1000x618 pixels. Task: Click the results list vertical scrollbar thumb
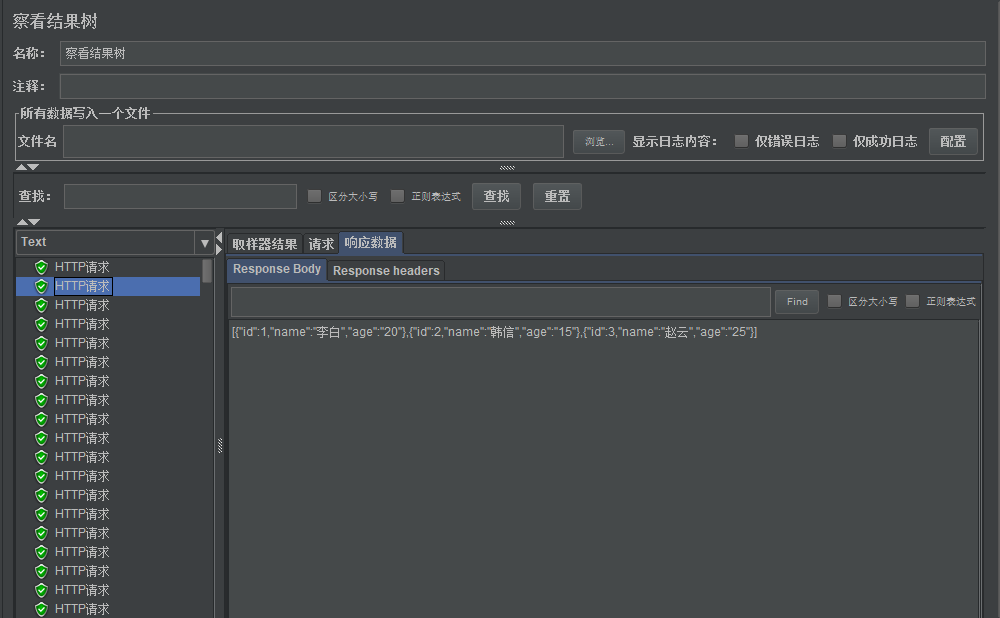(x=207, y=271)
